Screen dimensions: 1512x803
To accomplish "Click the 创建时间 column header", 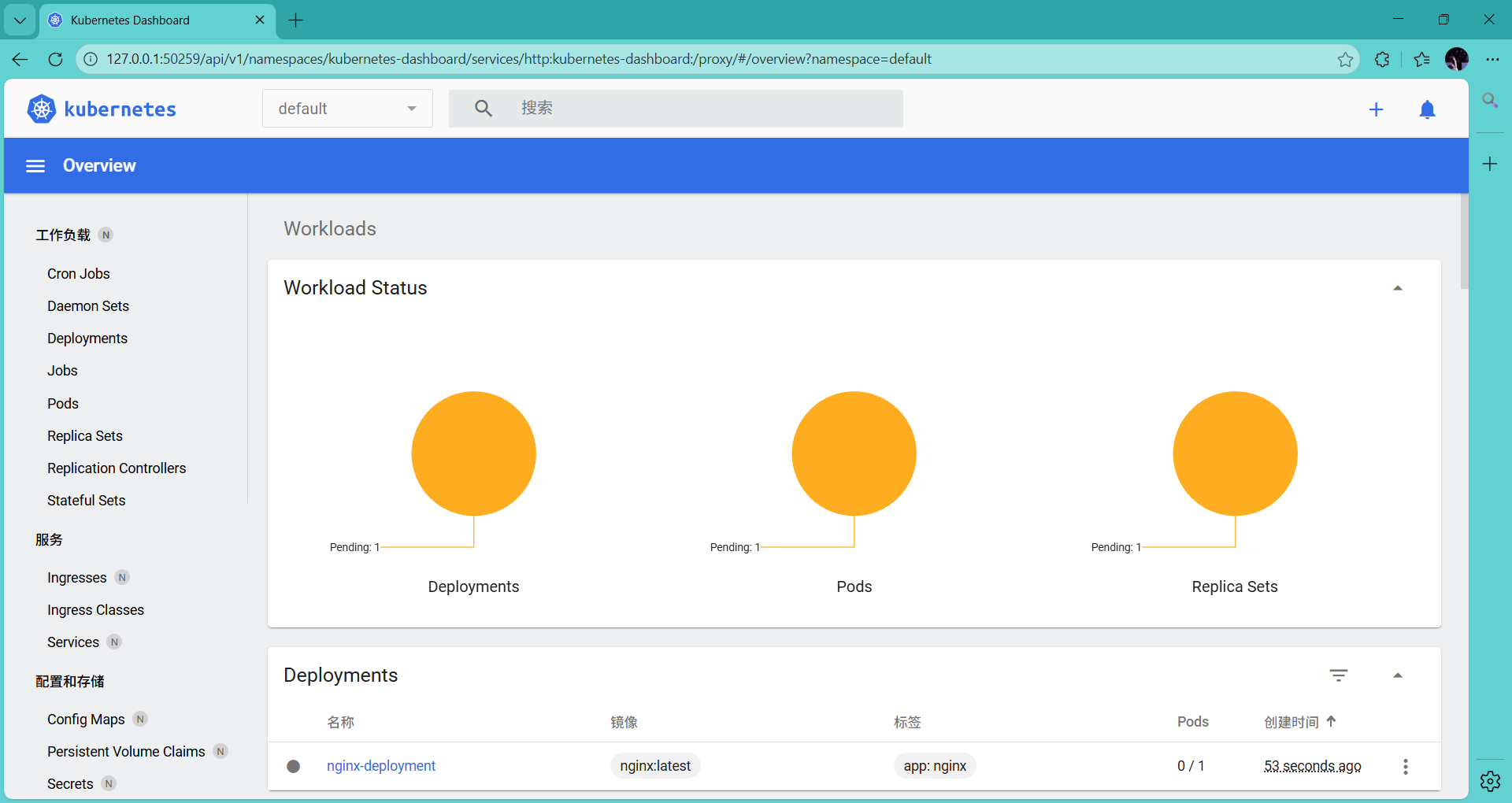I will (x=1291, y=722).
